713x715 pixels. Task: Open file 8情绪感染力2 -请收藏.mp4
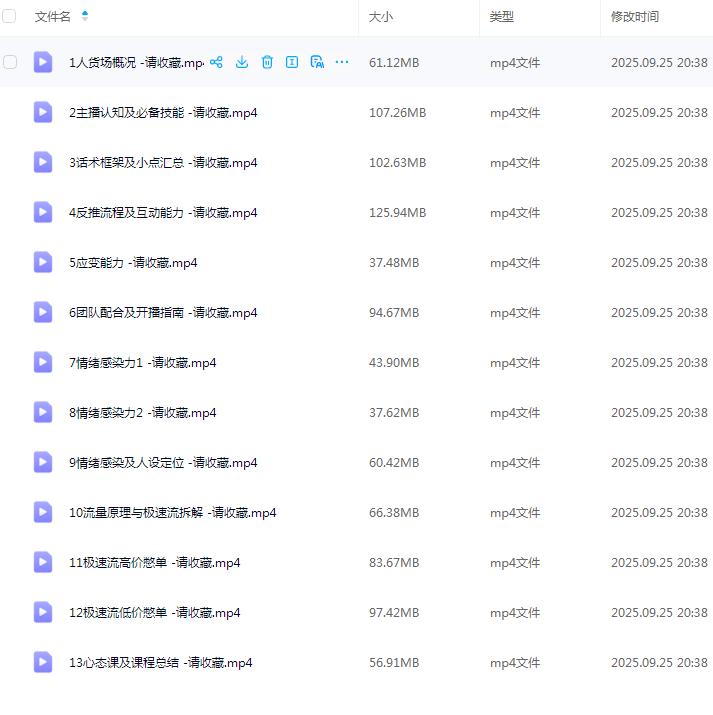[x=143, y=413]
